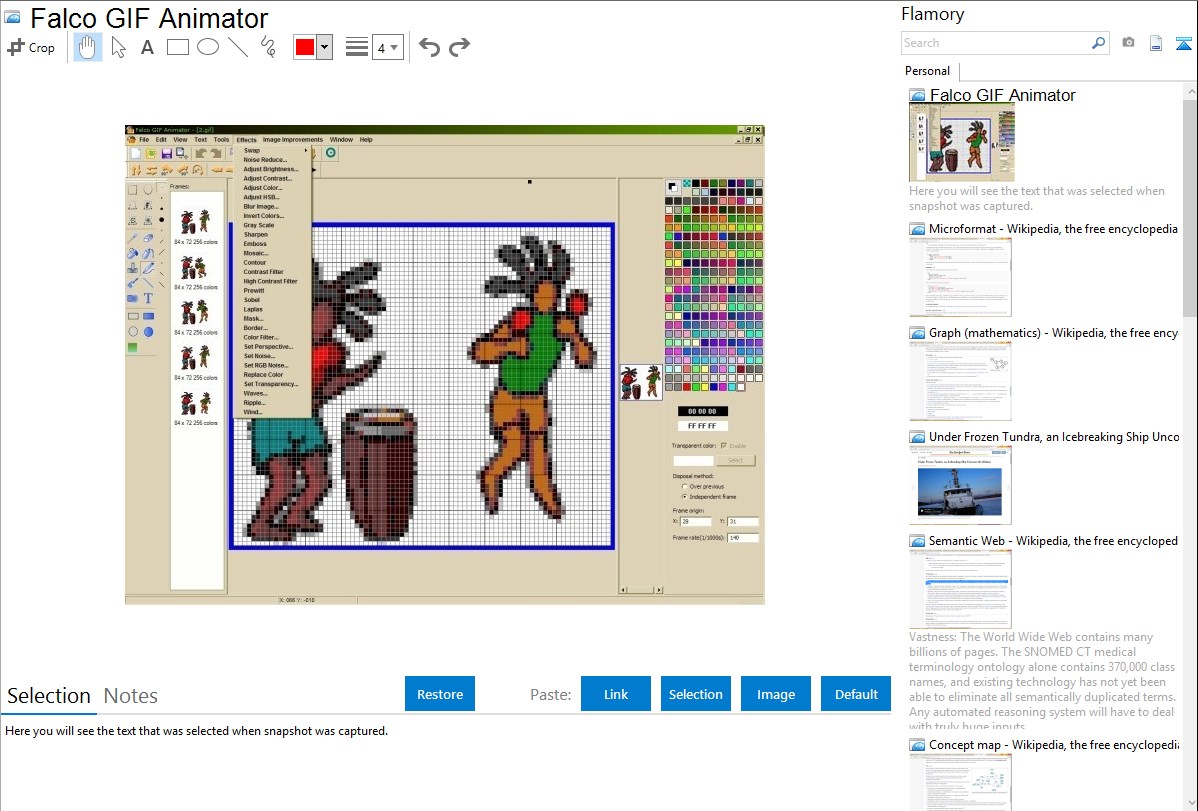Click the magnifier search icon
The image size is (1198, 811).
(1098, 43)
